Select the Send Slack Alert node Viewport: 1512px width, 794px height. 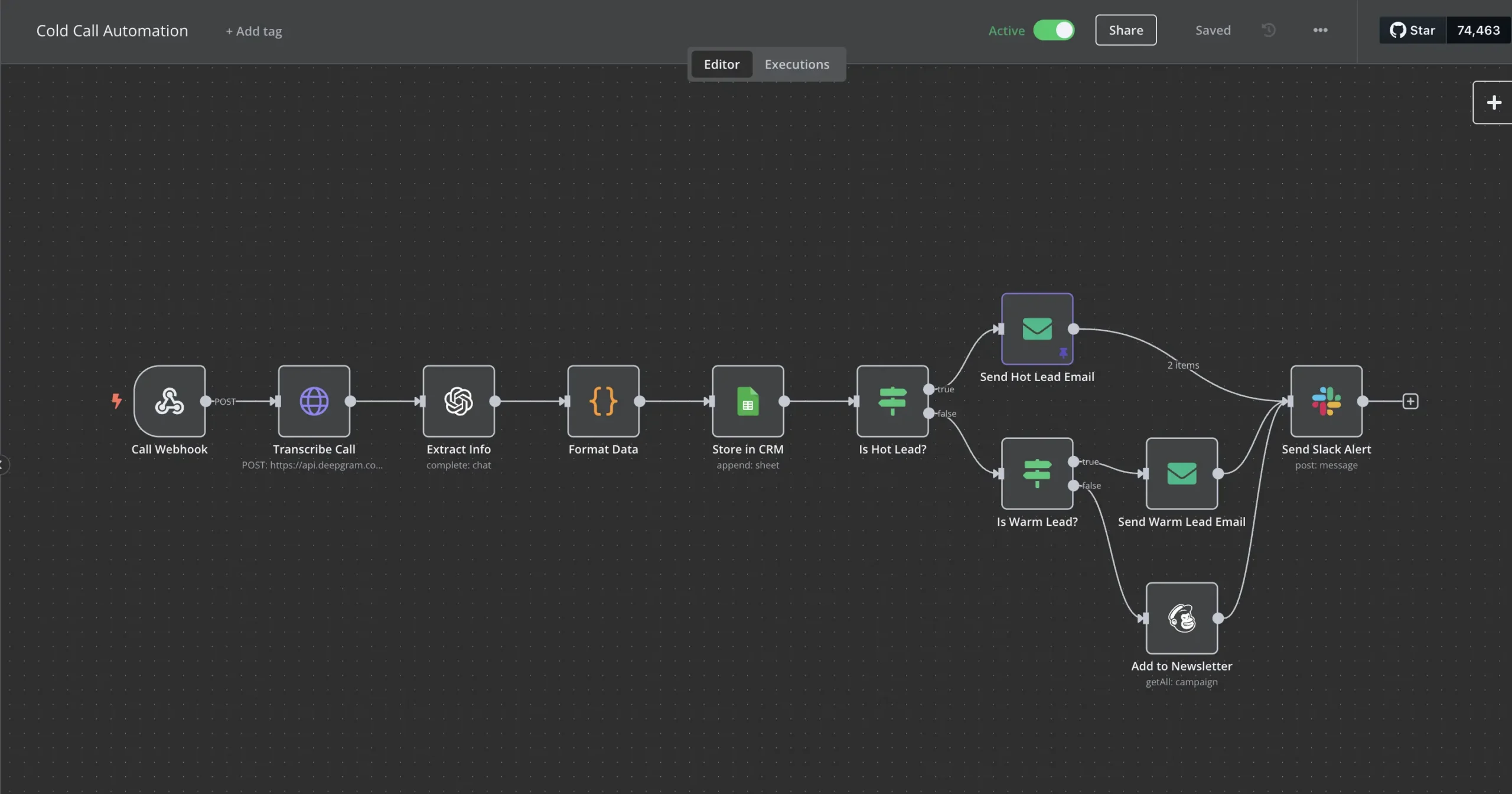(1326, 401)
